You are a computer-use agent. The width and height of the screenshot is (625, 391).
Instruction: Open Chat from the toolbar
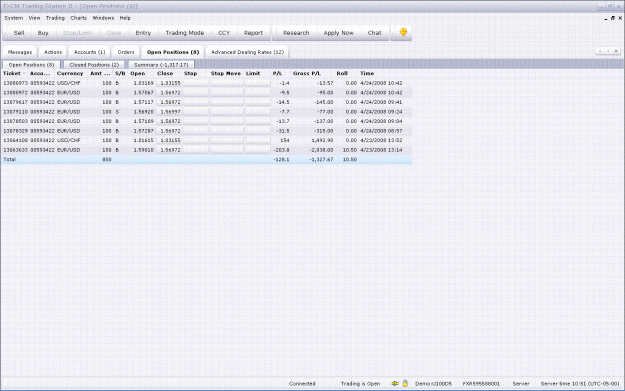(374, 33)
